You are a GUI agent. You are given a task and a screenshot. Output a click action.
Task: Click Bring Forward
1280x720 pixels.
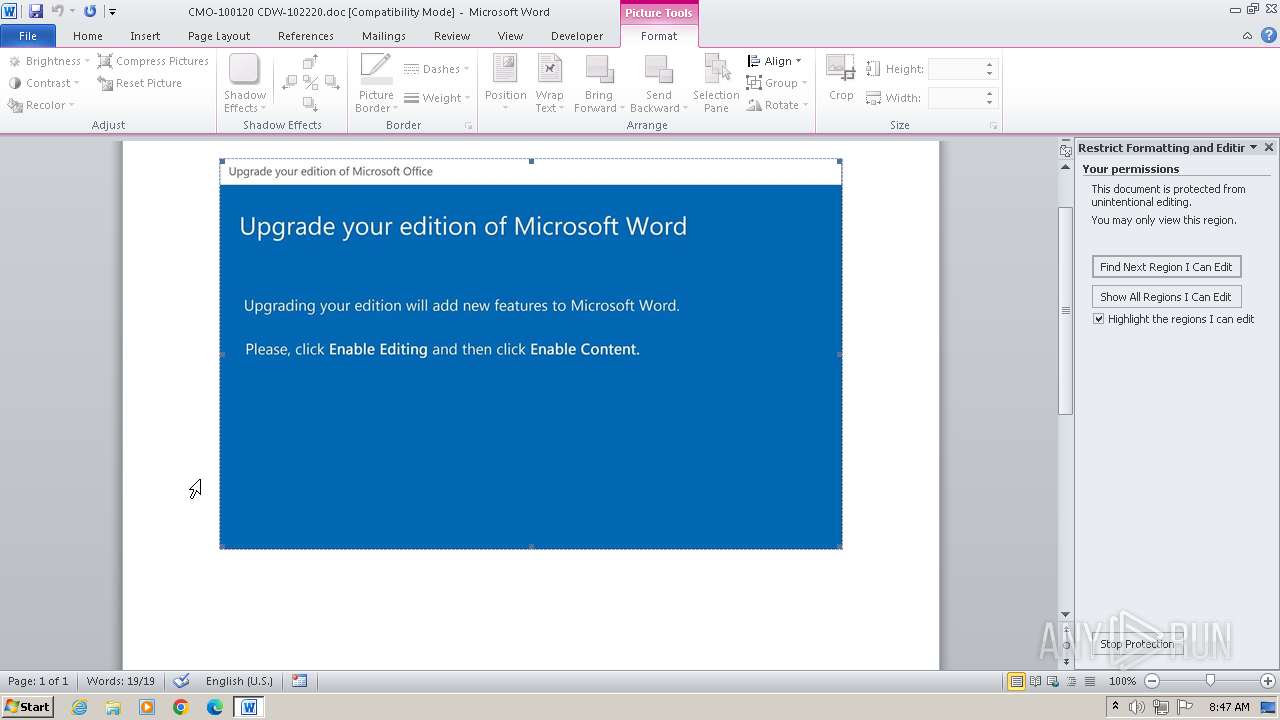coord(599,84)
